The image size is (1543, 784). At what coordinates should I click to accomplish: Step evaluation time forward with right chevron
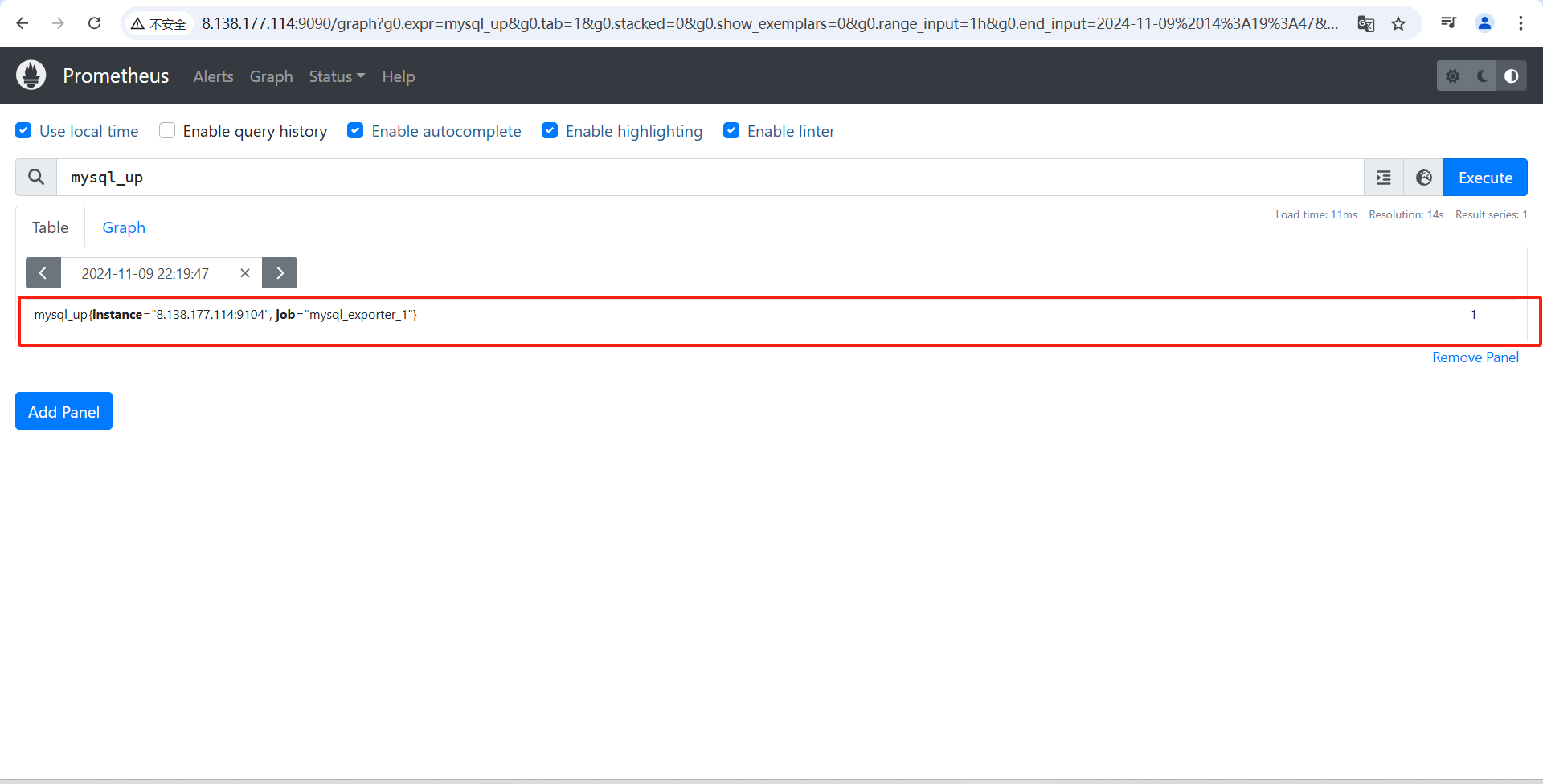(x=280, y=273)
